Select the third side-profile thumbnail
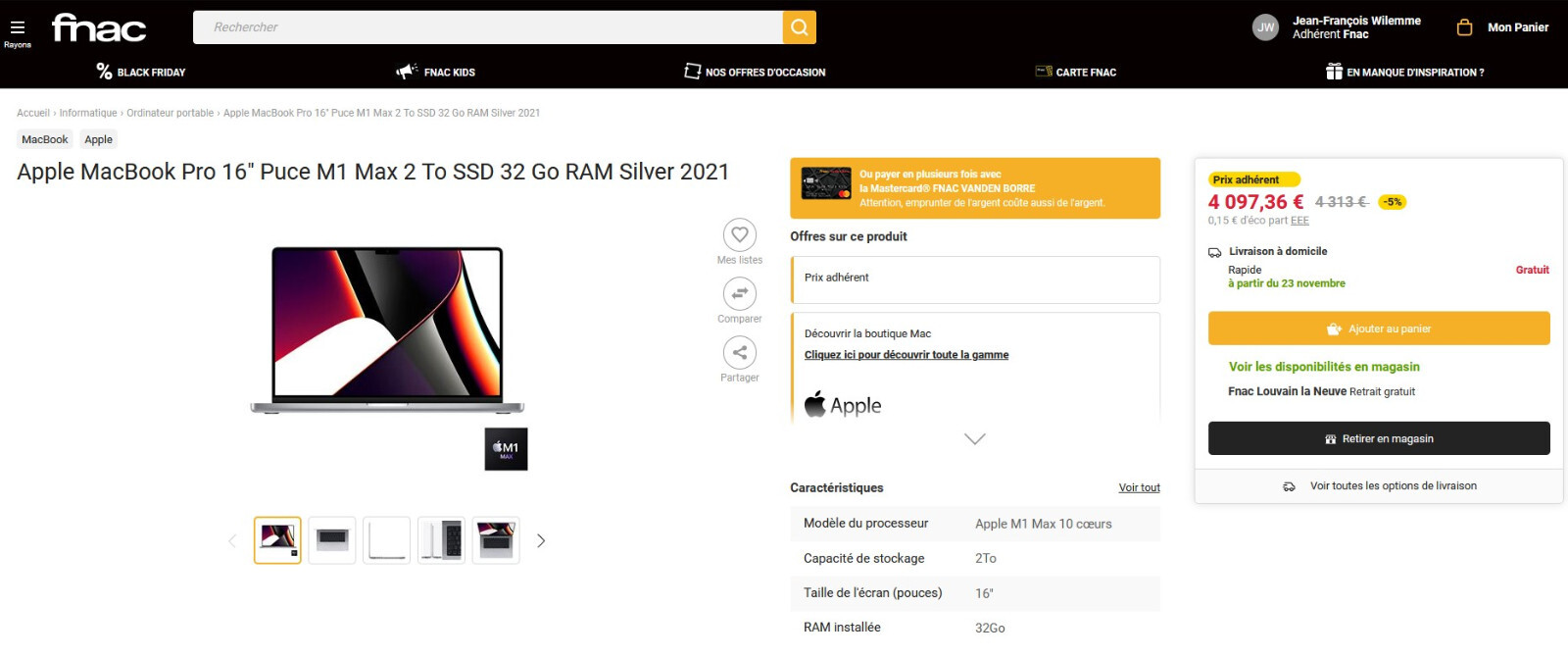Image resolution: width=1568 pixels, height=658 pixels. tap(387, 540)
